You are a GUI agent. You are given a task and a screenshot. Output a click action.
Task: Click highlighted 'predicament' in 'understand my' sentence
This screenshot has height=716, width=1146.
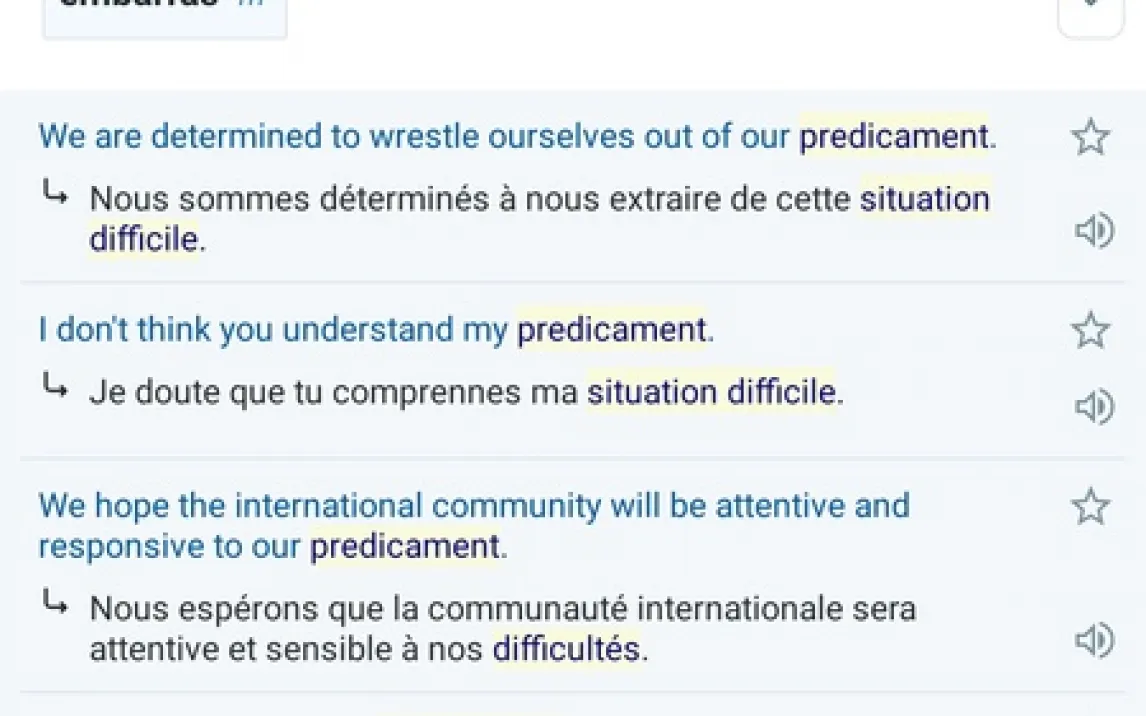[611, 330]
